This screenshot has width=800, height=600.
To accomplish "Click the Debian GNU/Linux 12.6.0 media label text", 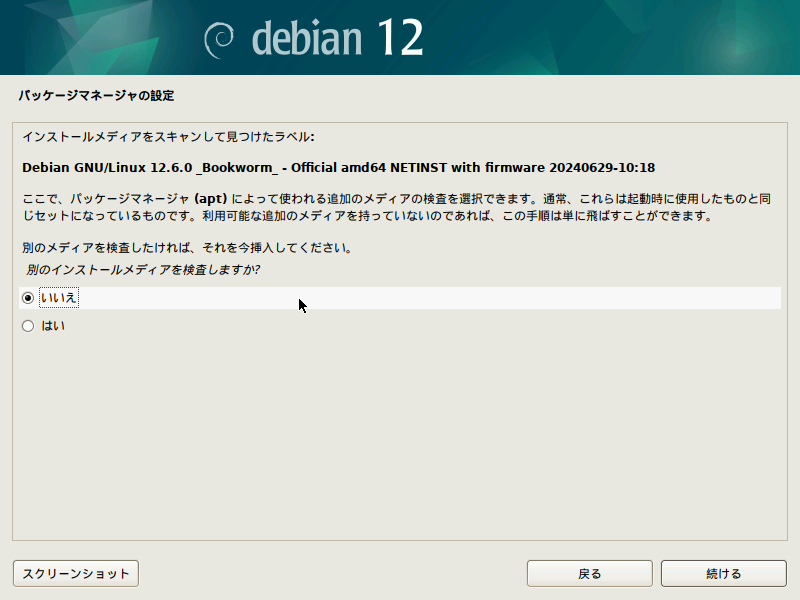I will click(338, 168).
